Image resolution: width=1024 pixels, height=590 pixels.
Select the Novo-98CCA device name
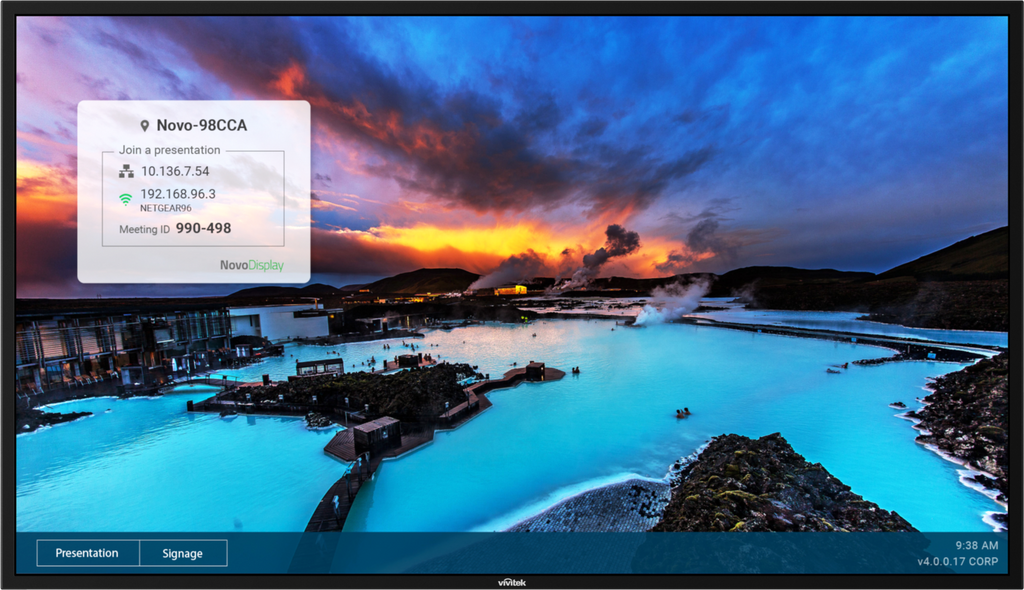[x=201, y=126]
